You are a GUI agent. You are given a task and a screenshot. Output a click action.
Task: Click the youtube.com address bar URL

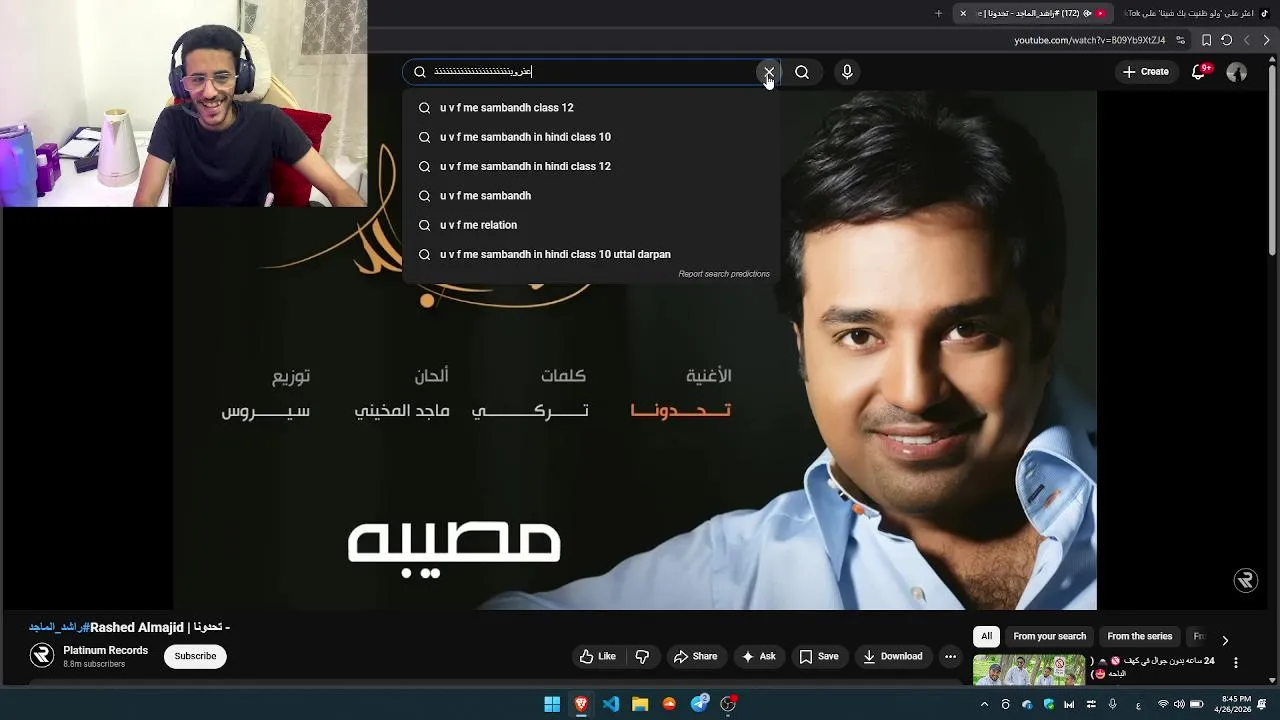click(1089, 40)
